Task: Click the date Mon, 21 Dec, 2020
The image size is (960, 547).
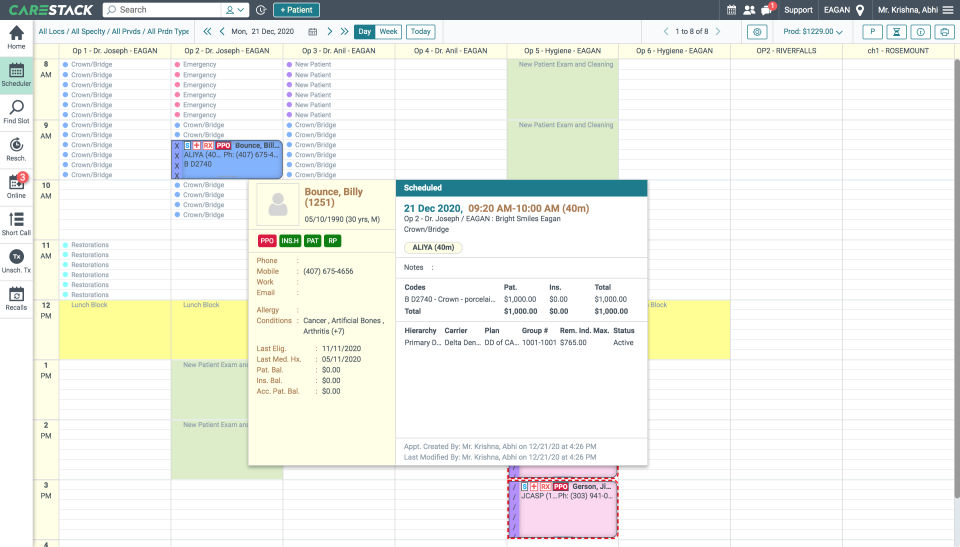Action: click(x=263, y=31)
